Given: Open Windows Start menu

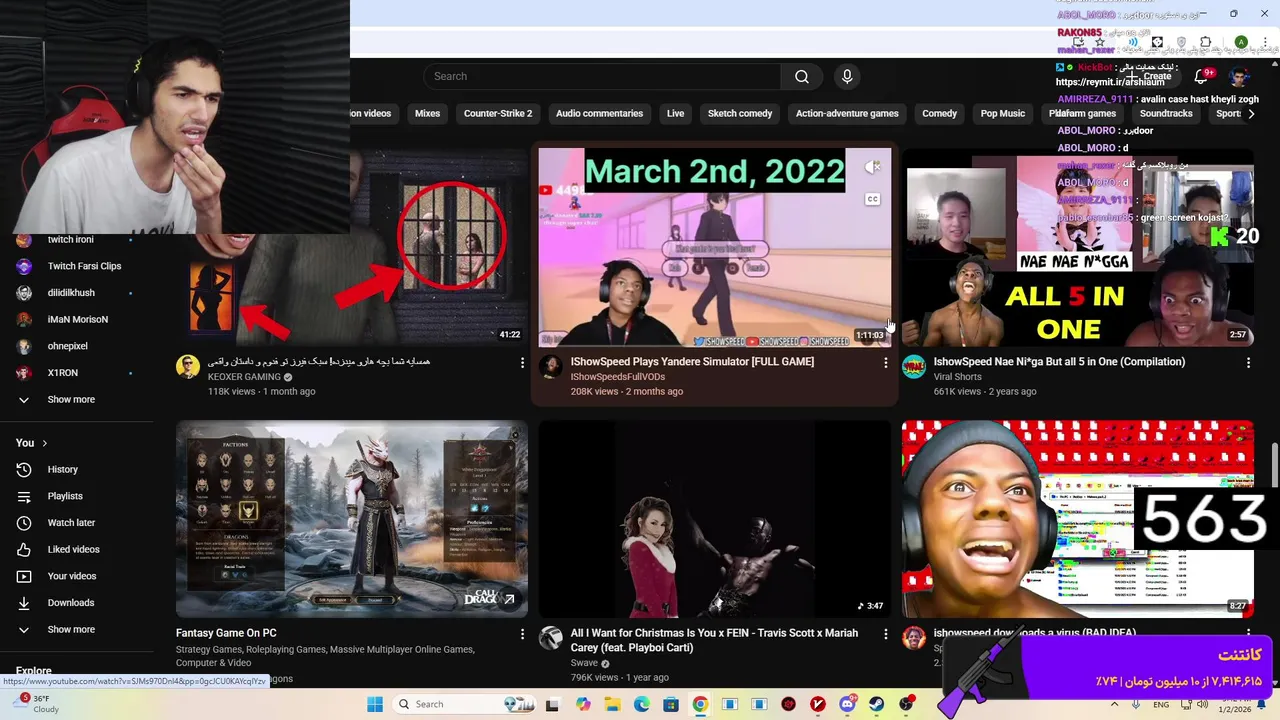Looking at the screenshot, I should click(375, 704).
